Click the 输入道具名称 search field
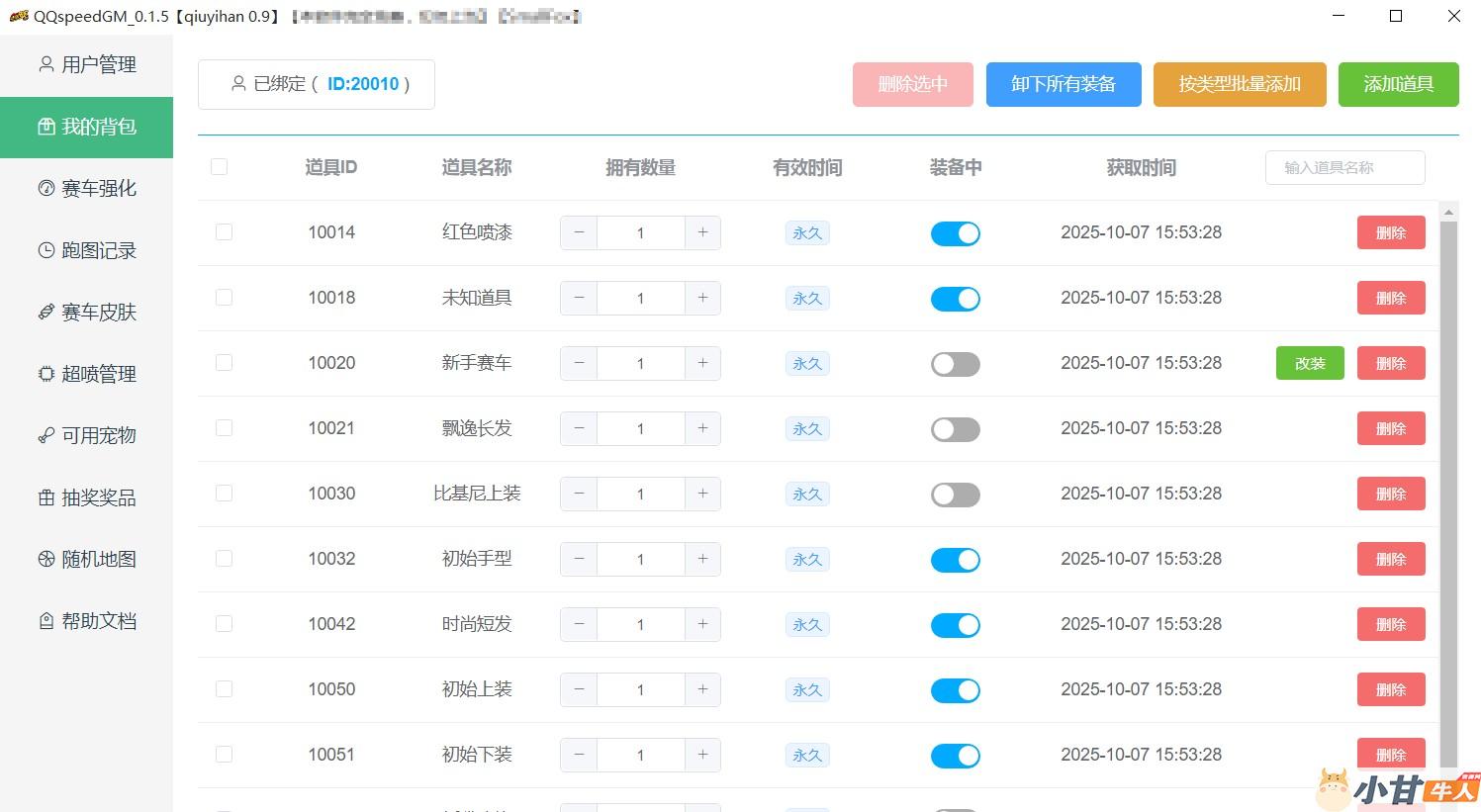The image size is (1481, 812). [1344, 167]
